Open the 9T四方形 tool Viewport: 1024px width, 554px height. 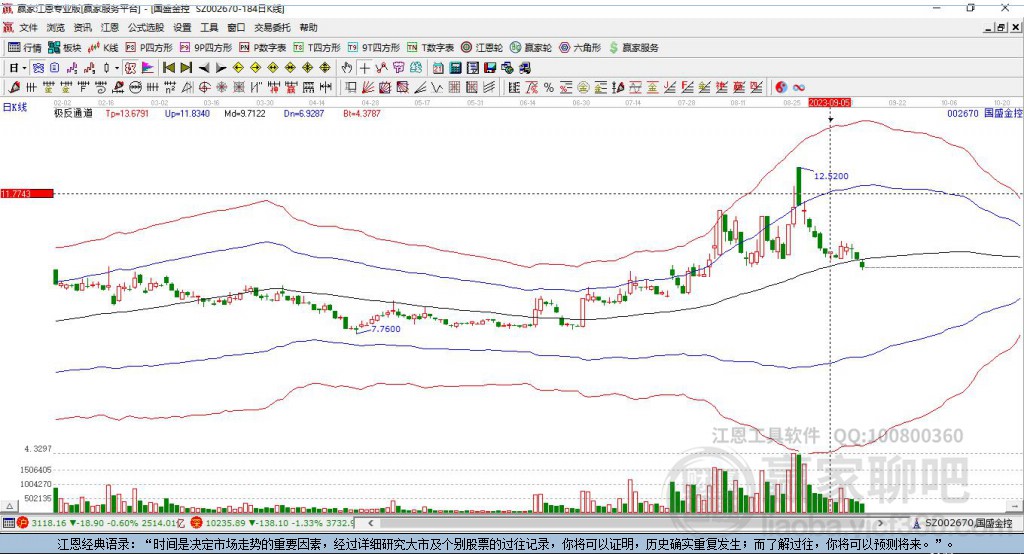[x=374, y=48]
